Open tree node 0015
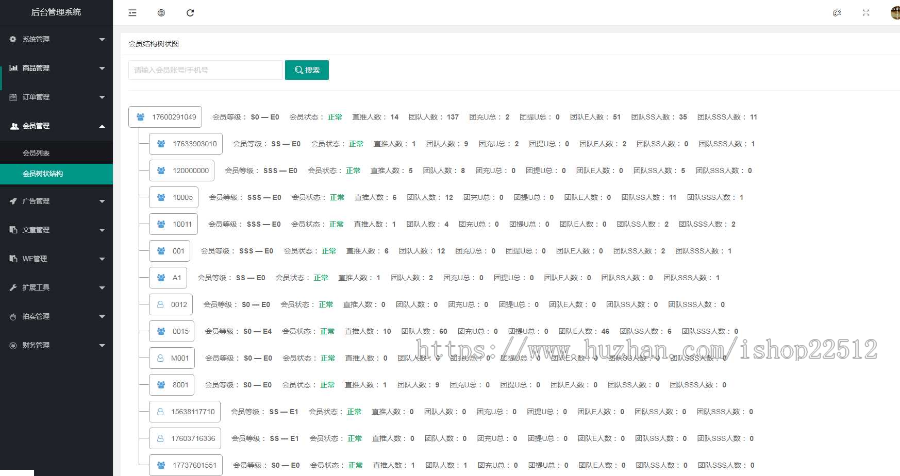 coord(172,331)
